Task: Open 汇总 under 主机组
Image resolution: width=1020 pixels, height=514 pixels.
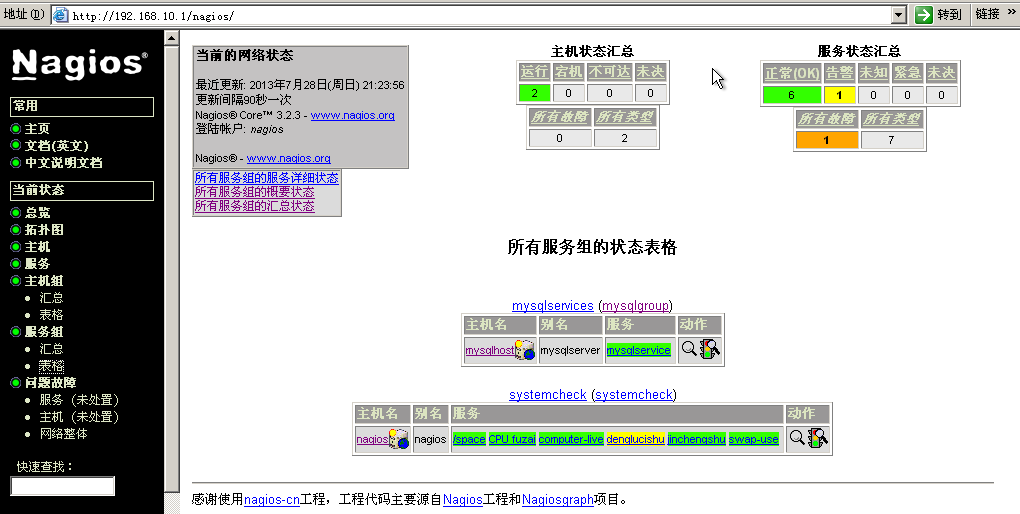Action: [51, 297]
